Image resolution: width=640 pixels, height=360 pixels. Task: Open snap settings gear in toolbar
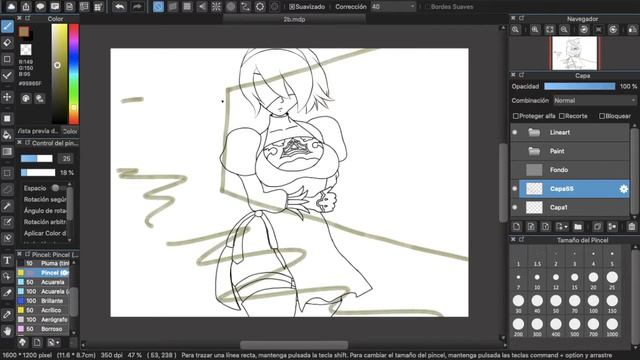coord(260,7)
